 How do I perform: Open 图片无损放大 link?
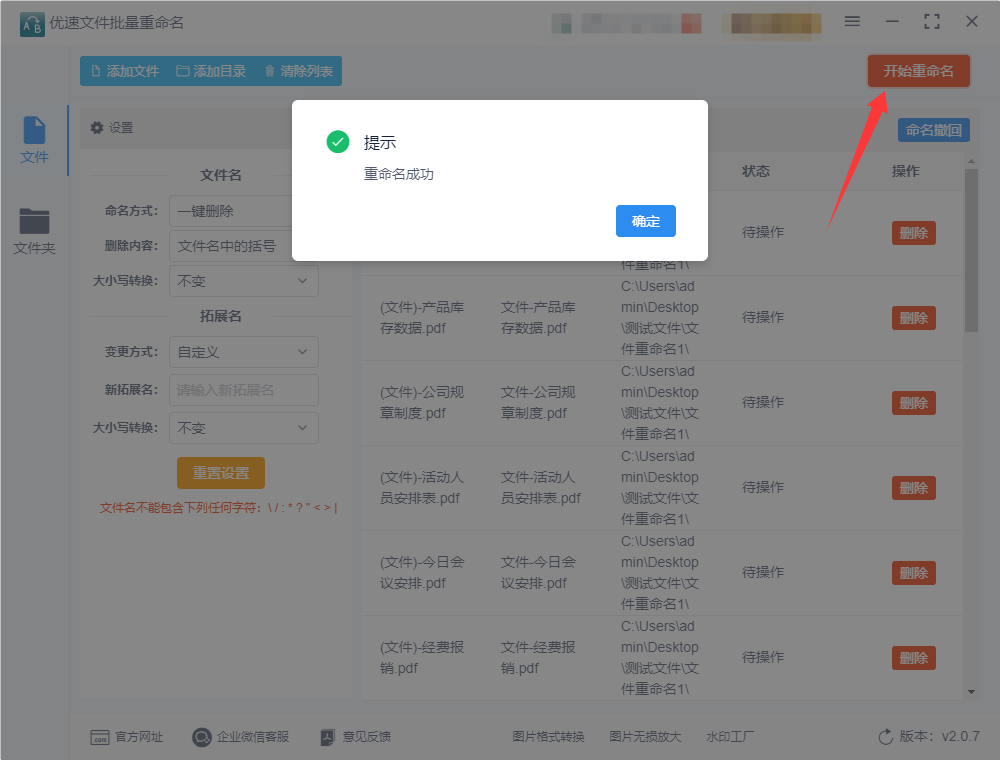pos(645,737)
